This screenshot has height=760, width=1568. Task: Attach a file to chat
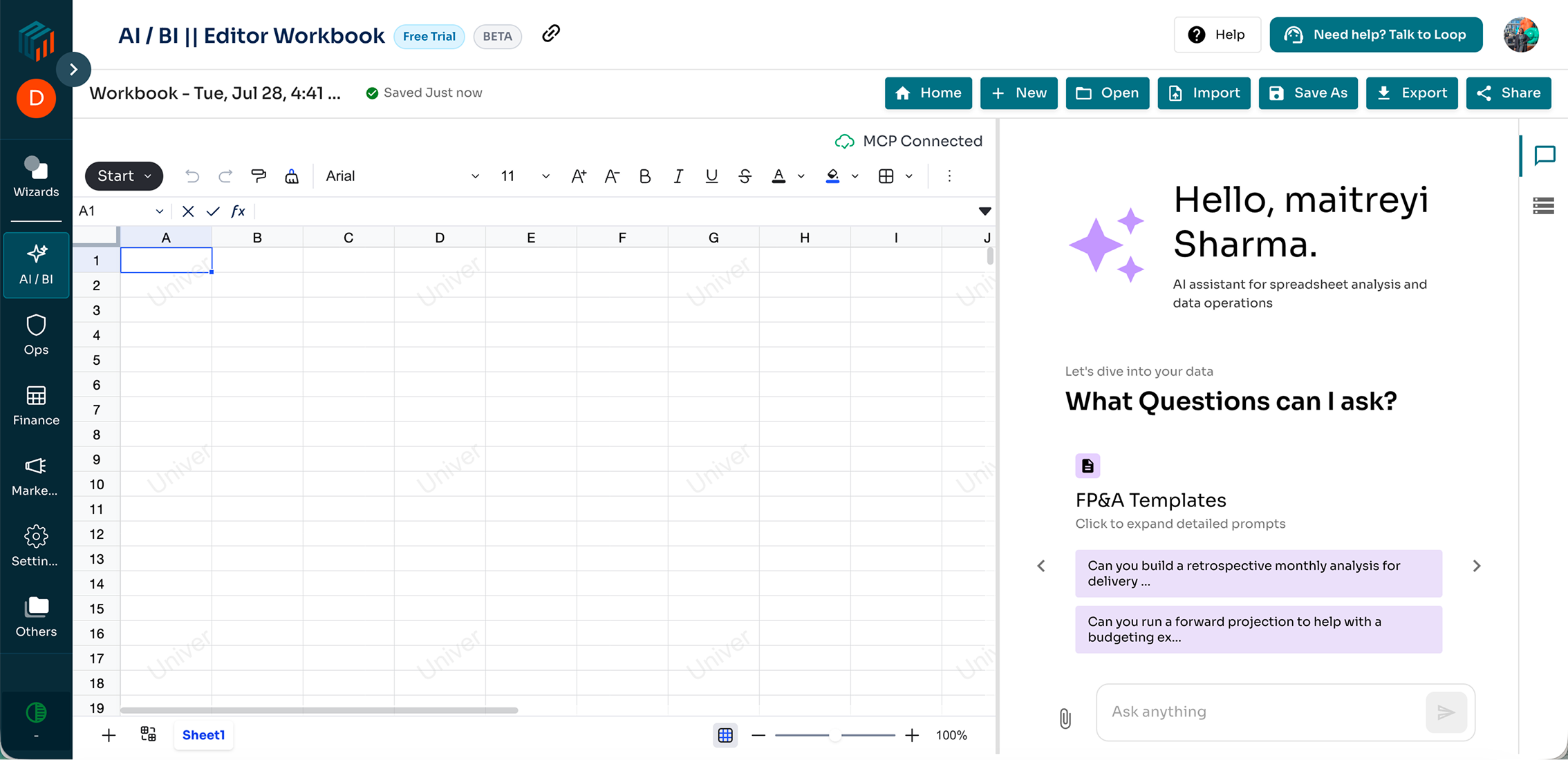pyautogui.click(x=1065, y=719)
